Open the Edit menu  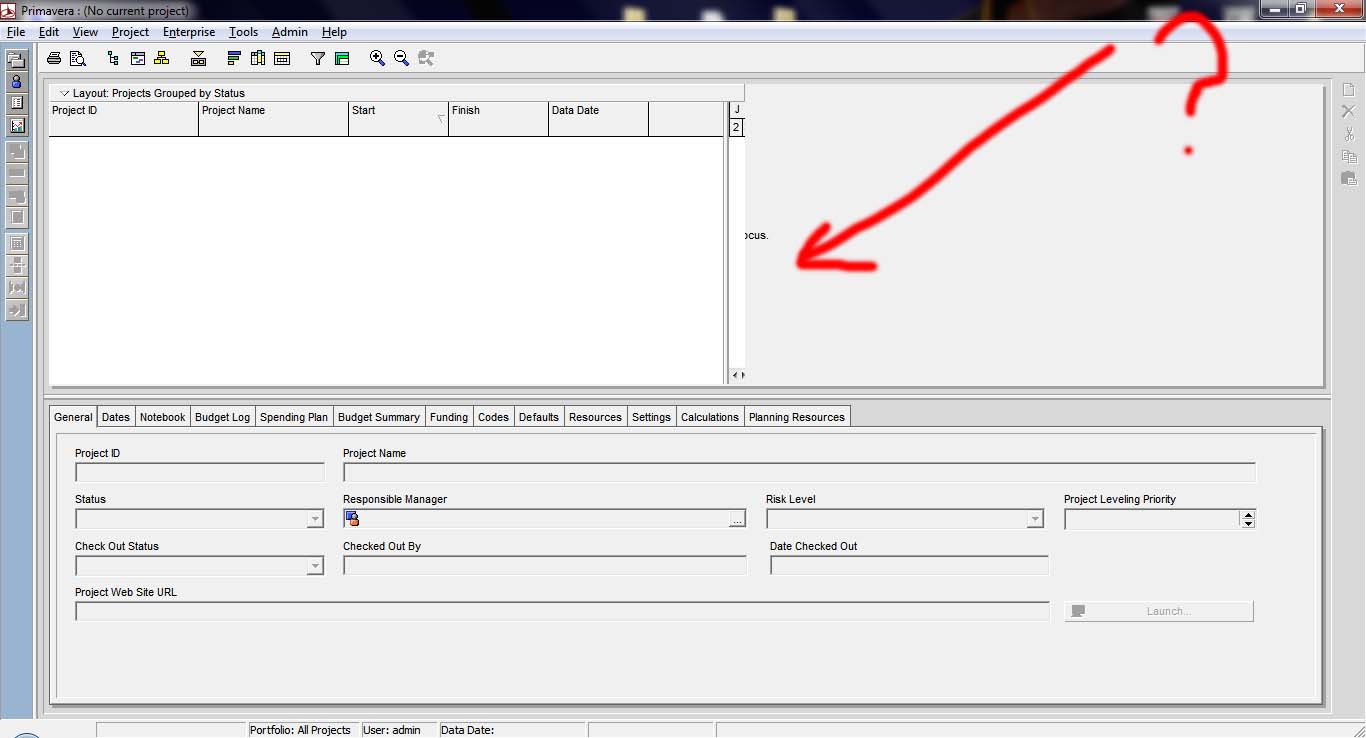click(49, 32)
